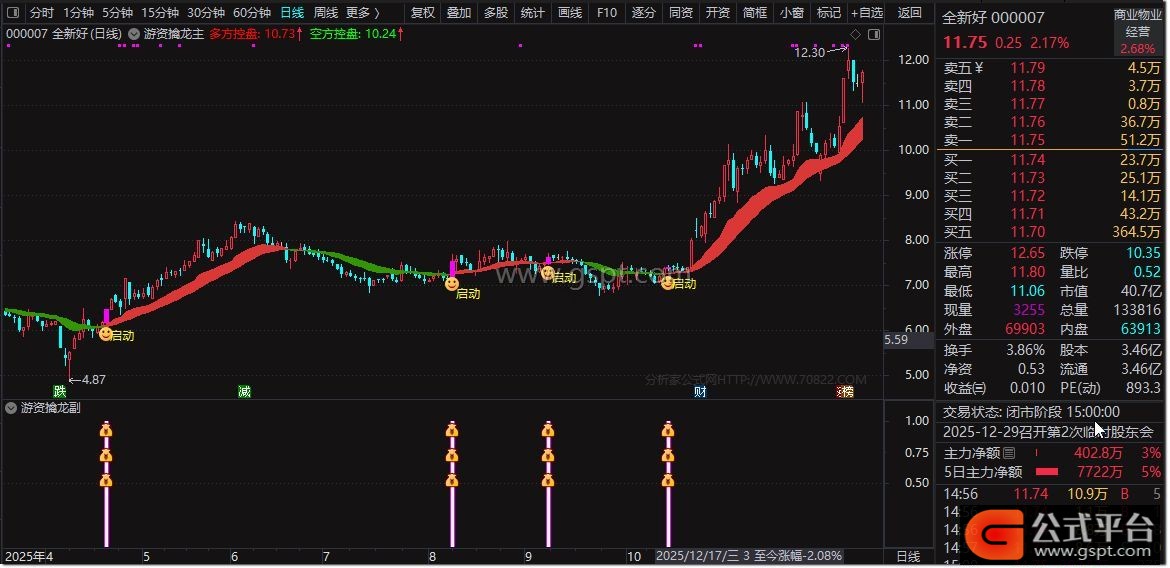Click the 日线 label at the bottom of the time axis

click(x=908, y=556)
